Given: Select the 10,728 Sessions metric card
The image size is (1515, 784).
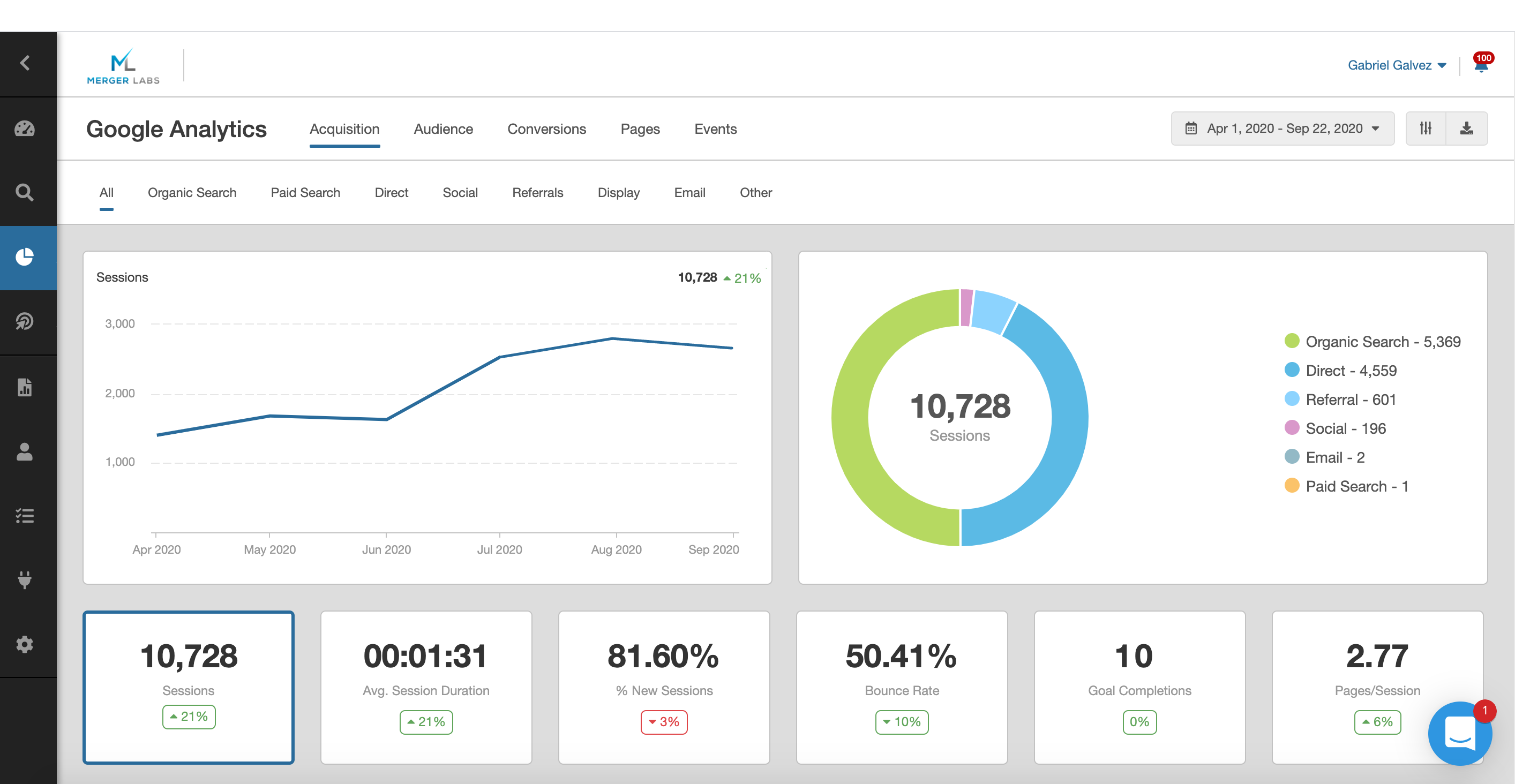Looking at the screenshot, I should [x=189, y=687].
